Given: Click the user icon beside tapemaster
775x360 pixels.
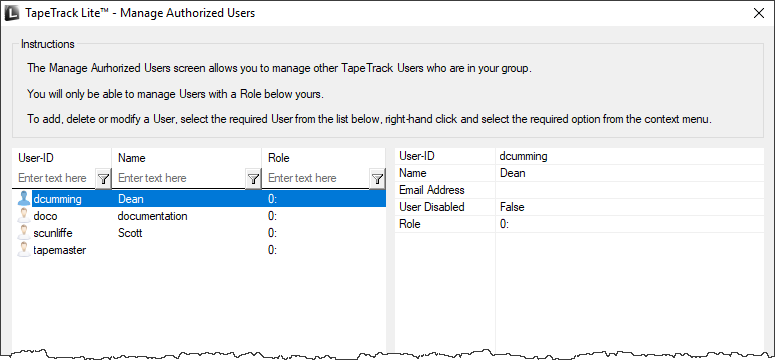Looking at the screenshot, I should (24, 250).
